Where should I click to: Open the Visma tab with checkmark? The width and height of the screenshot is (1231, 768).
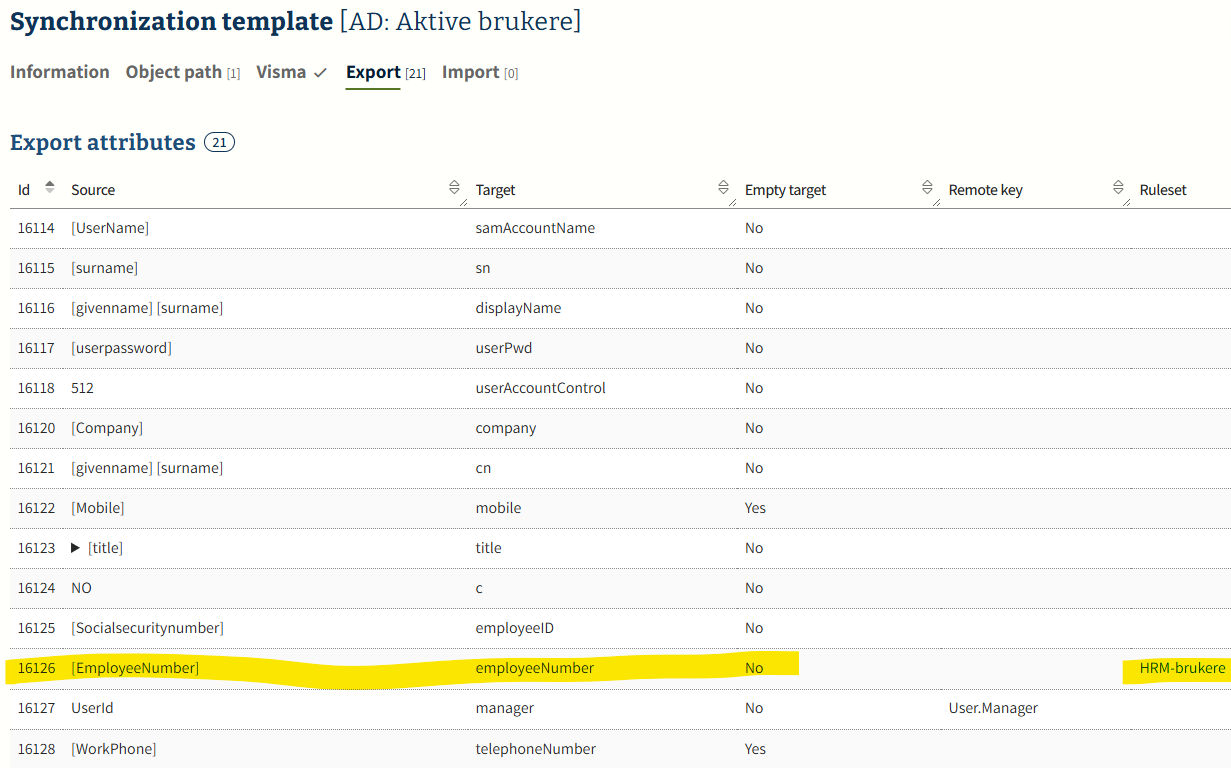291,72
